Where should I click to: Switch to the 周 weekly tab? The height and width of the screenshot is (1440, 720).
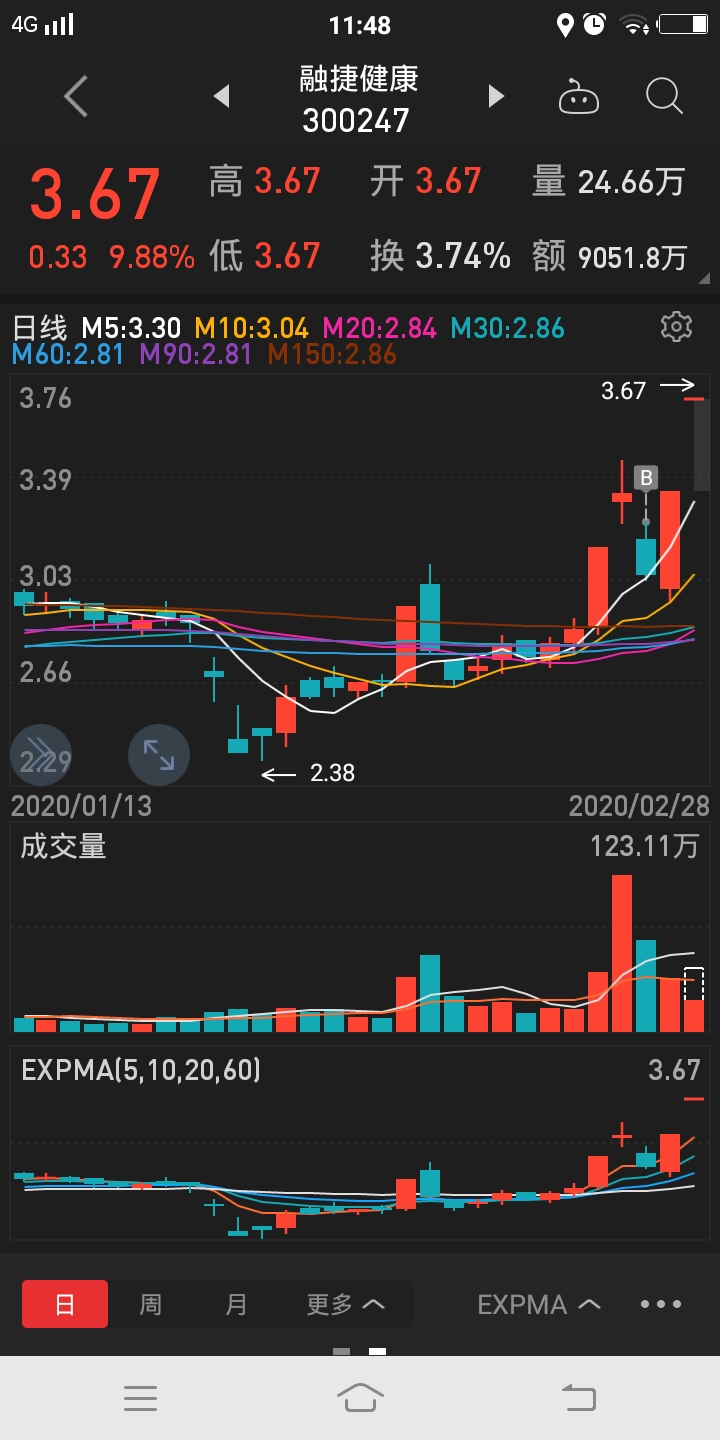pyautogui.click(x=150, y=1304)
